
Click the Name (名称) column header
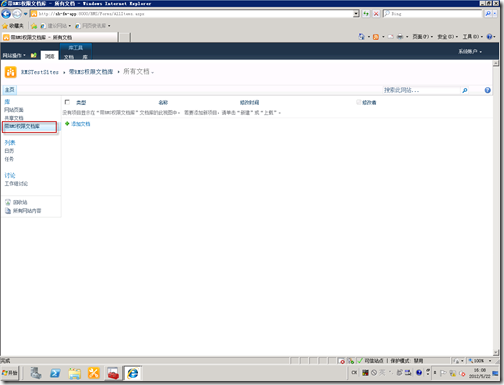pyautogui.click(x=163, y=103)
